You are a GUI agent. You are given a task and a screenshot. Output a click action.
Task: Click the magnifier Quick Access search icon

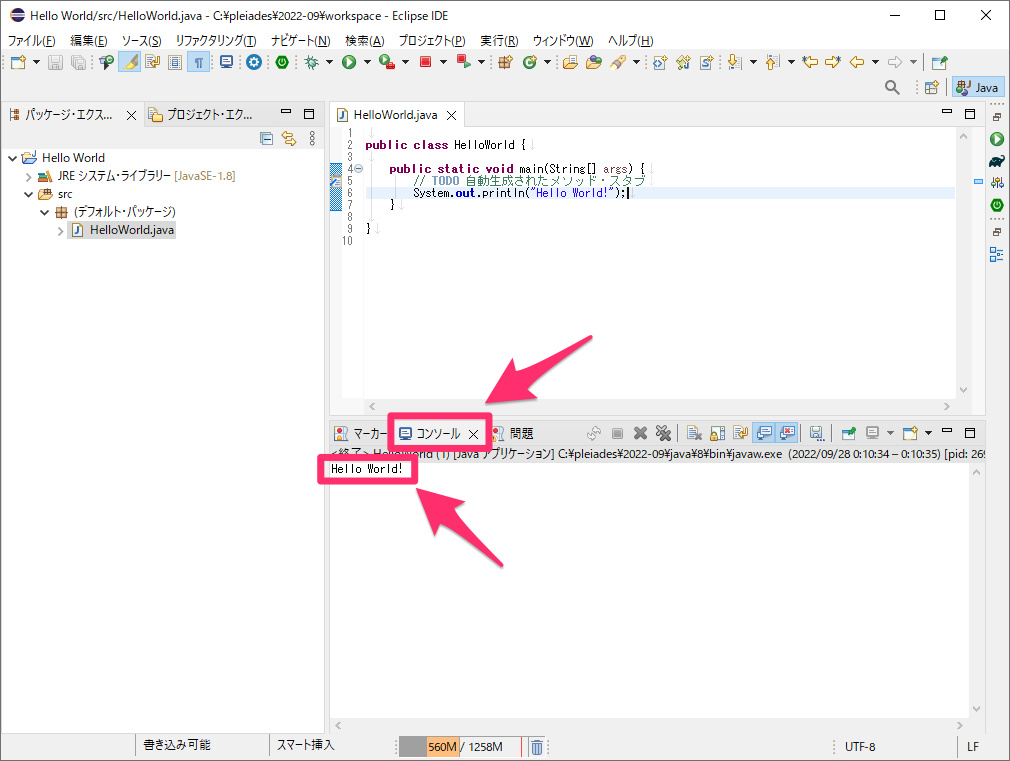click(892, 87)
